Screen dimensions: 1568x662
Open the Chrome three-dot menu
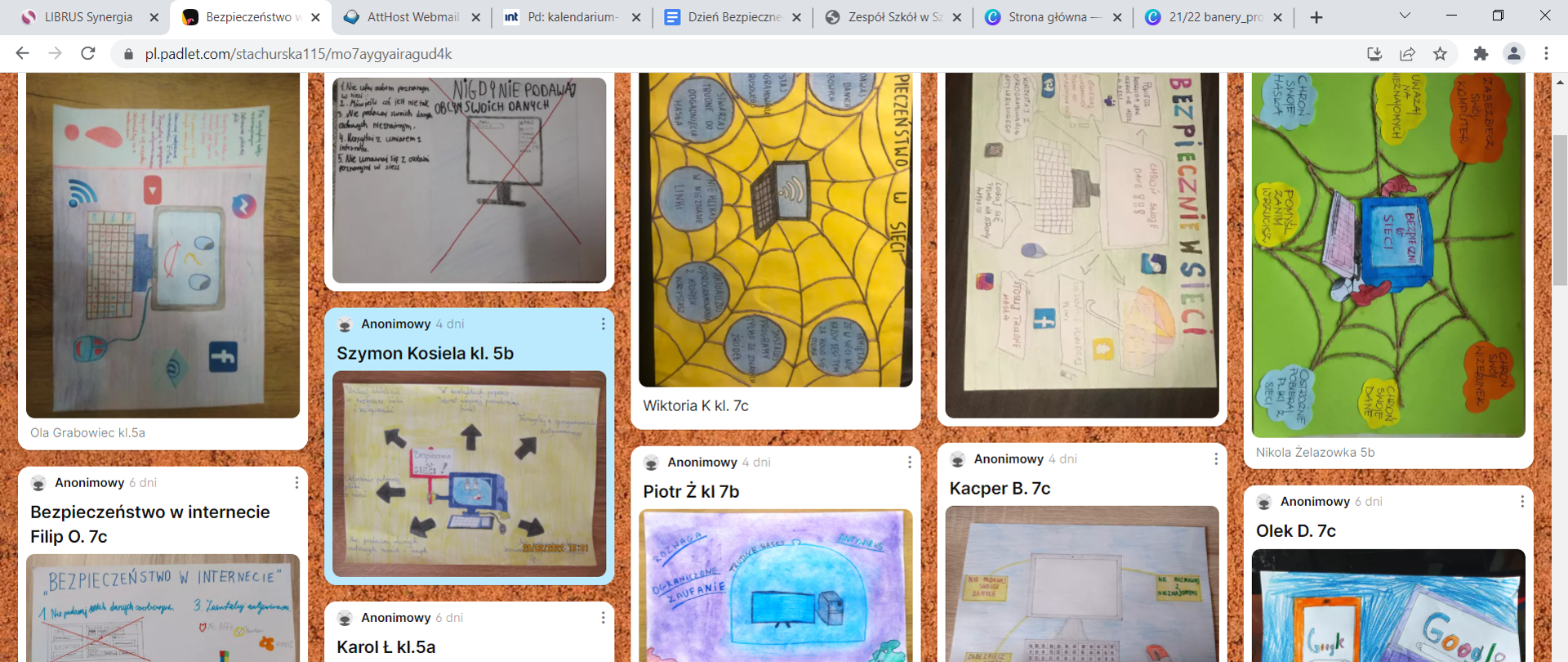(x=1546, y=53)
